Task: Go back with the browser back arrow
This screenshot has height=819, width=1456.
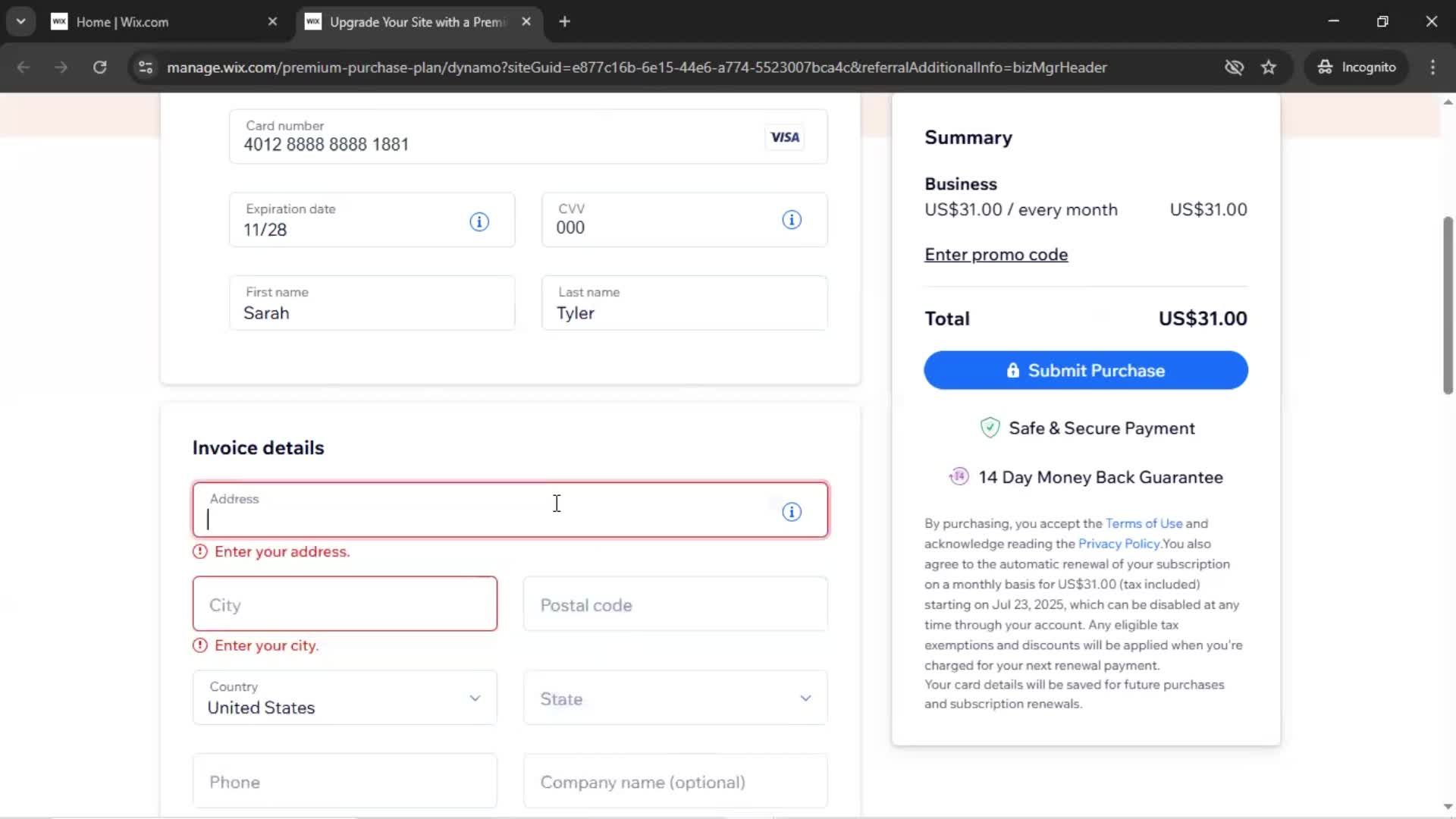Action: 24,67
